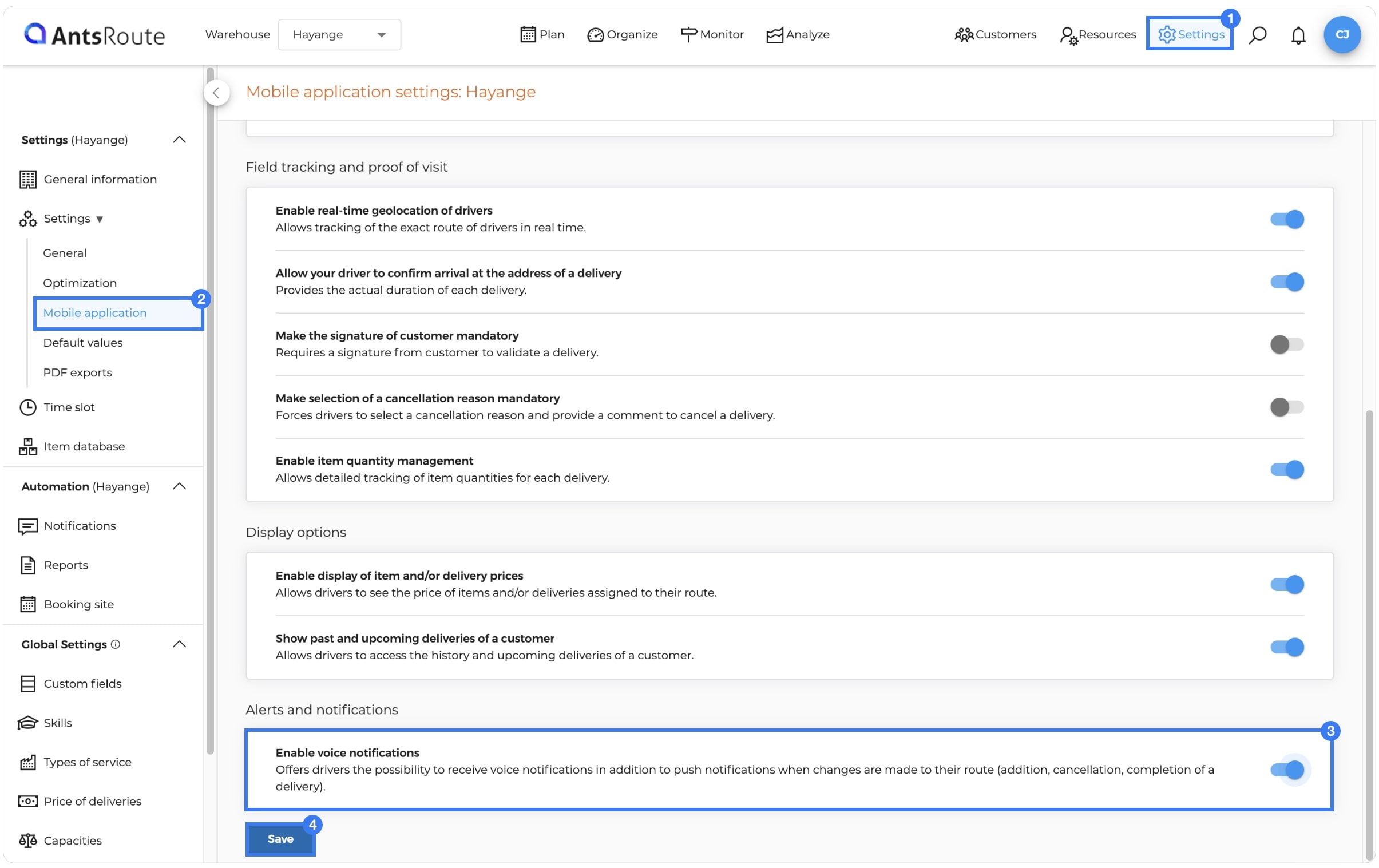Click the Price of deliveries banknote icon

tap(27, 802)
